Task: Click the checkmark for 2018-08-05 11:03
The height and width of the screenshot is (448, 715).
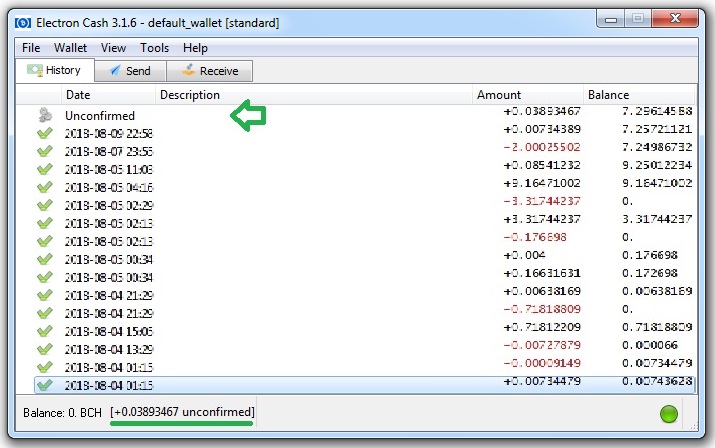Action: 45,169
